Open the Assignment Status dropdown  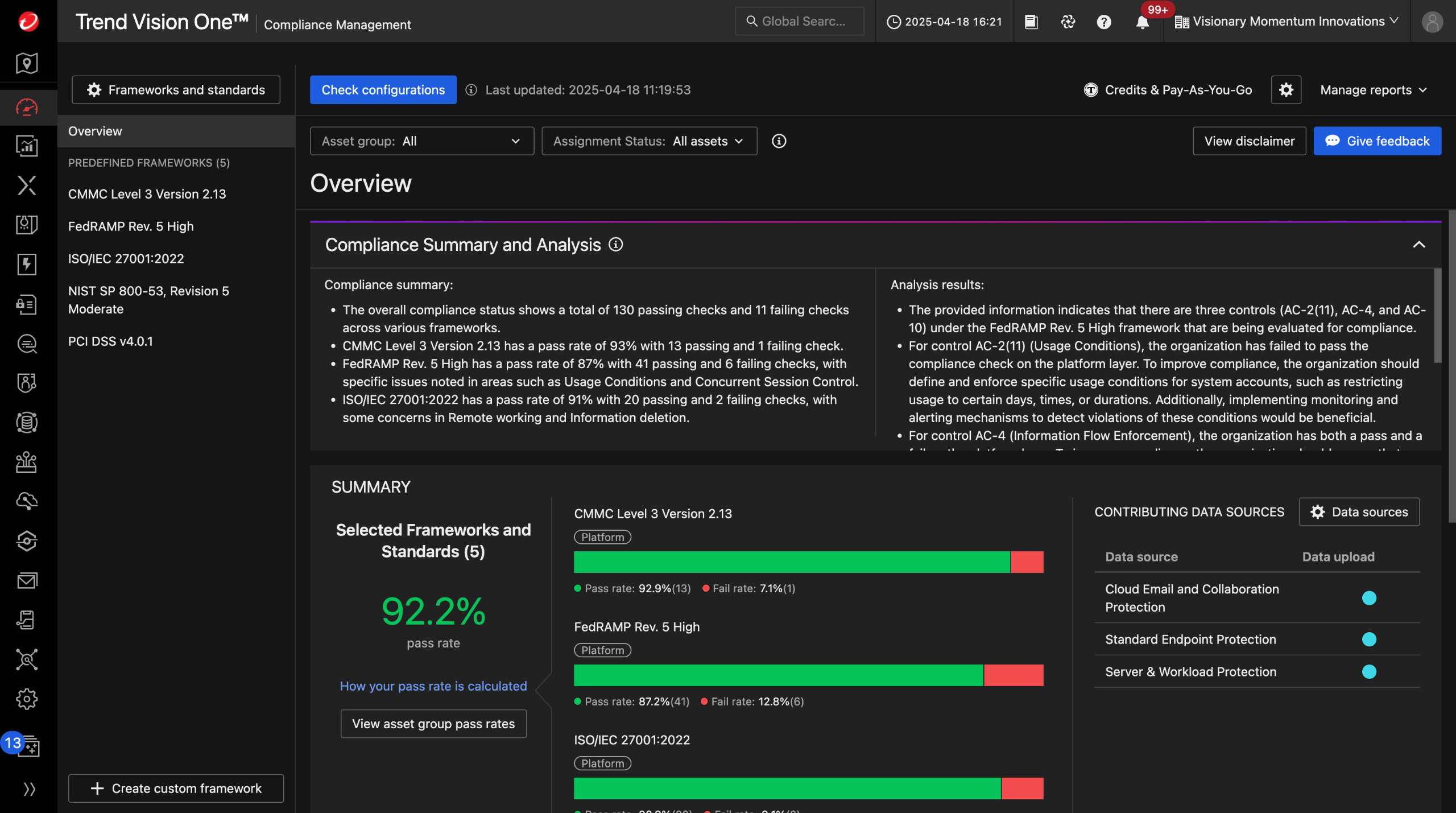coord(649,141)
